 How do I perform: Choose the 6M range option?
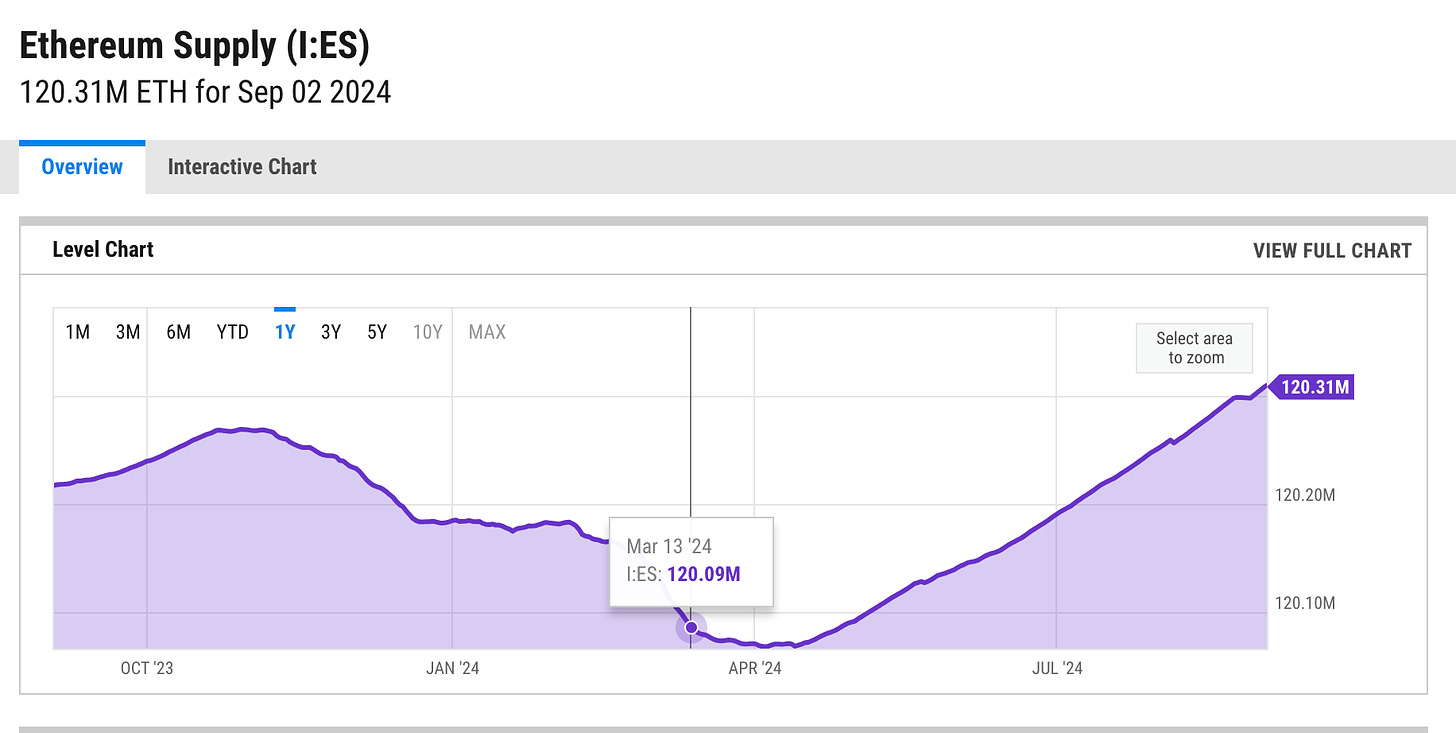[x=178, y=332]
